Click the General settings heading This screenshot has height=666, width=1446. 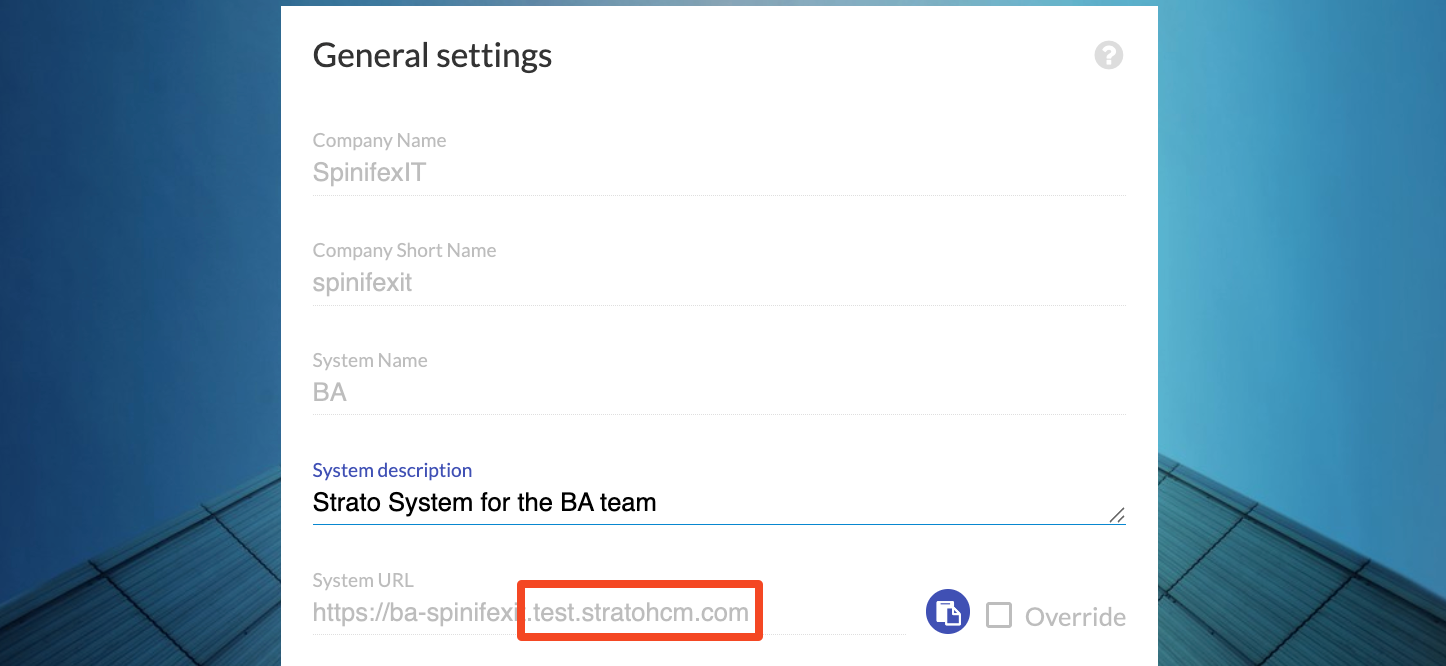point(432,56)
